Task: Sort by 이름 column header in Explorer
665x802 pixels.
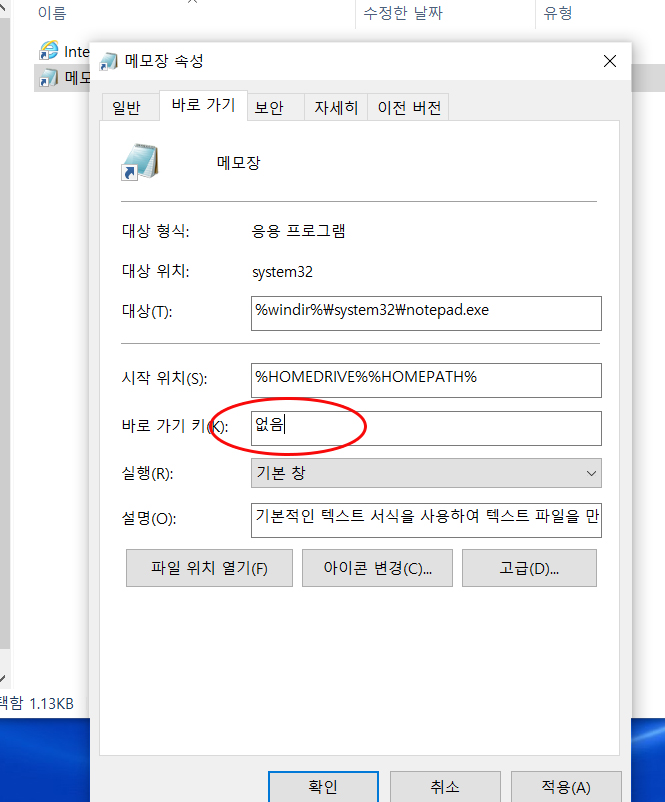Action: [52, 13]
